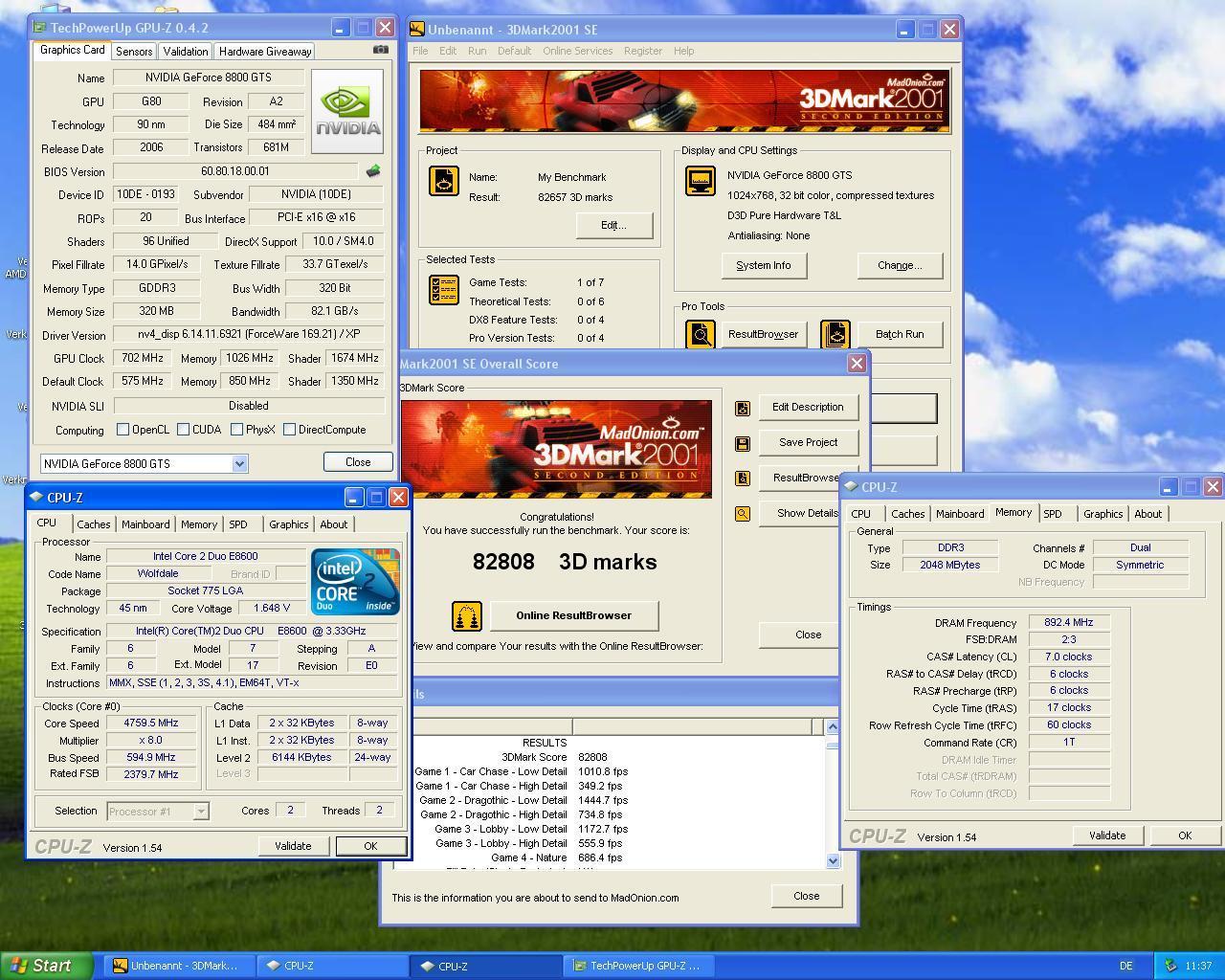Click Save Project button
The height and width of the screenshot is (980, 1225).
(x=808, y=442)
